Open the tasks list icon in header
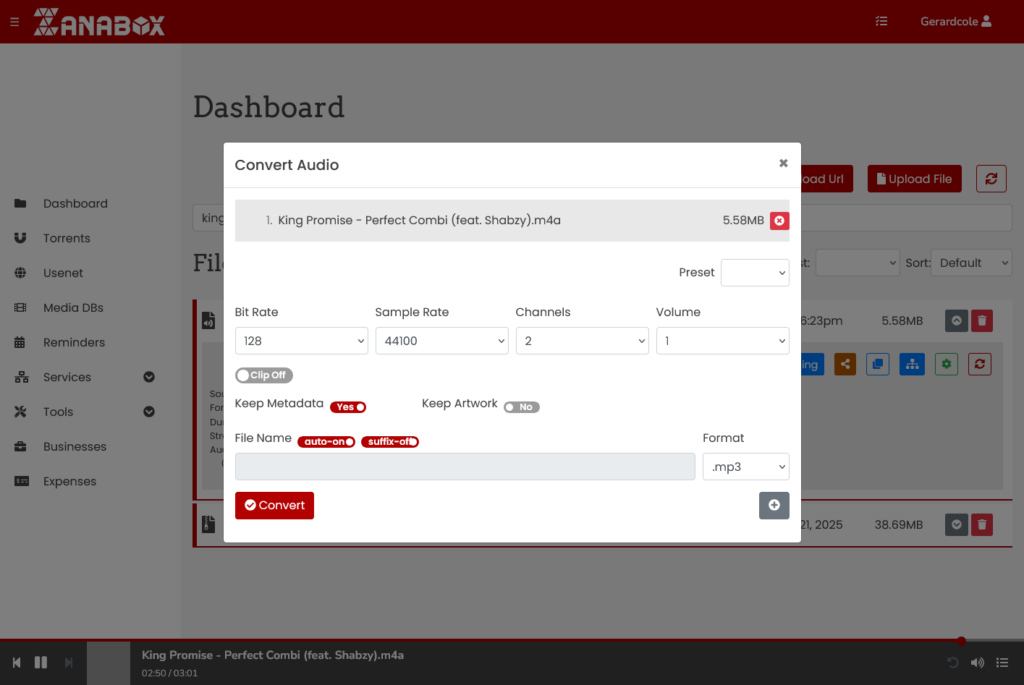Image resolution: width=1024 pixels, height=685 pixels. tap(881, 21)
